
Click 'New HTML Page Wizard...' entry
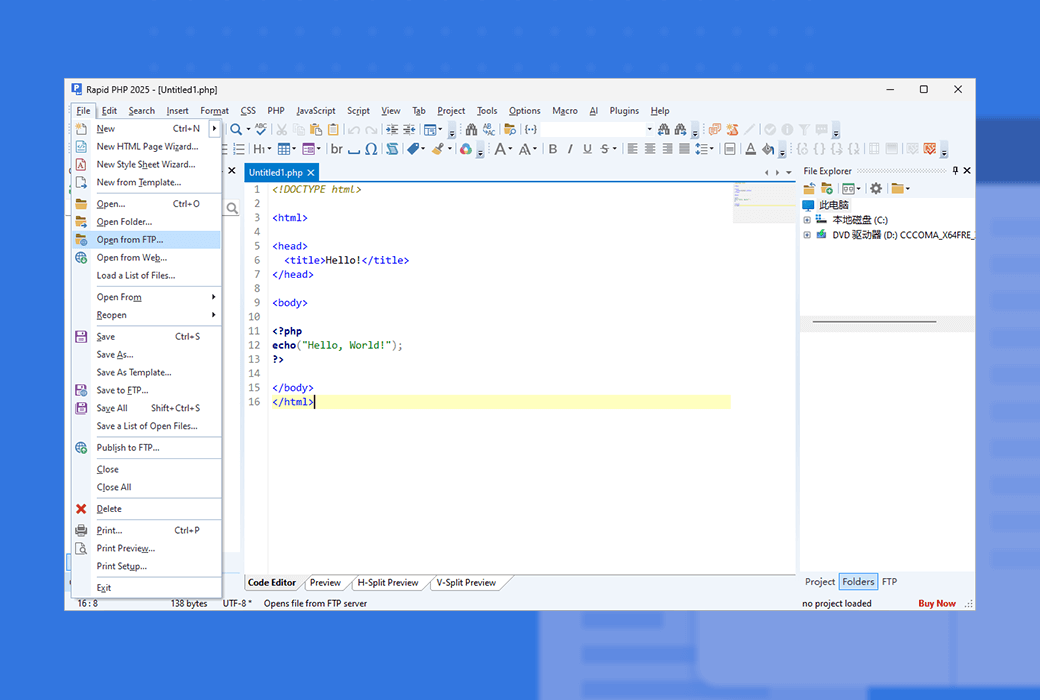click(x=146, y=147)
